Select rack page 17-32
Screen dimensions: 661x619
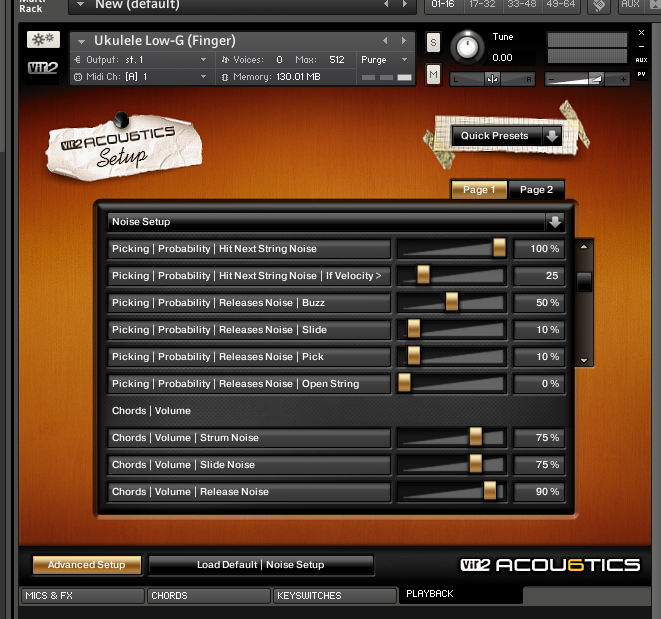482,5
